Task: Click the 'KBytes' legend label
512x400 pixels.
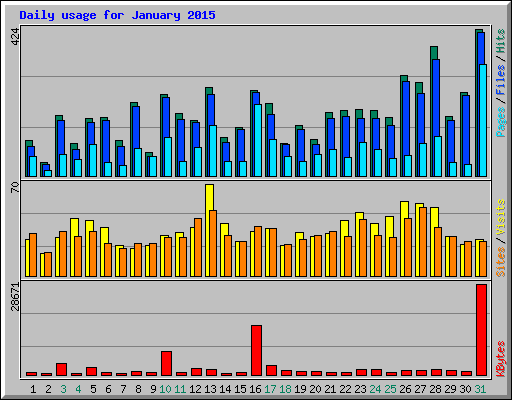Action: (501, 359)
